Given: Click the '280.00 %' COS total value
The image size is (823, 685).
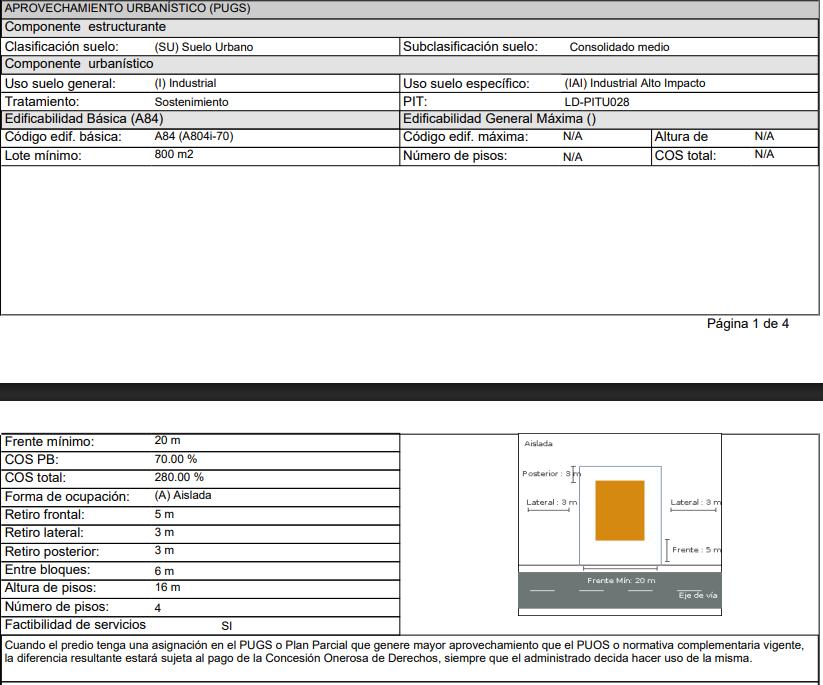Looking at the screenshot, I should (178, 478).
